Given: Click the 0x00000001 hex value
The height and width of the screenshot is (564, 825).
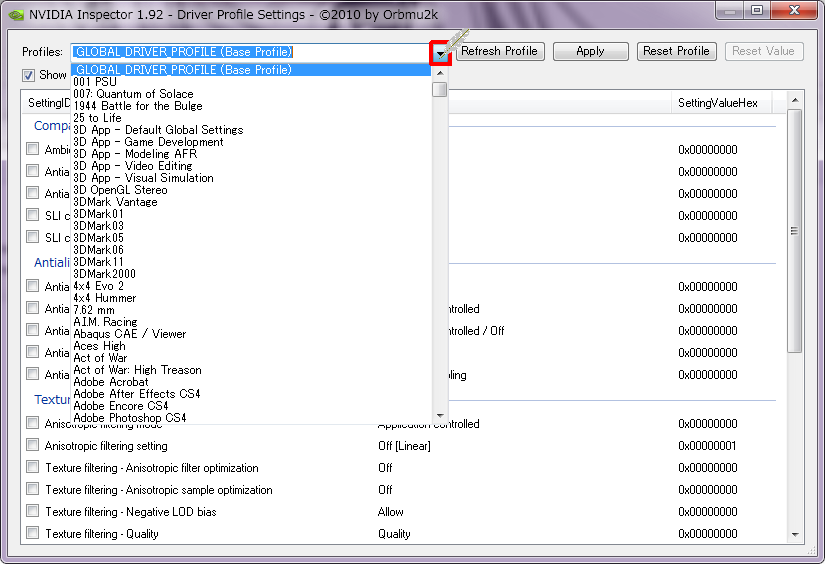Looking at the screenshot, I should (x=707, y=446).
